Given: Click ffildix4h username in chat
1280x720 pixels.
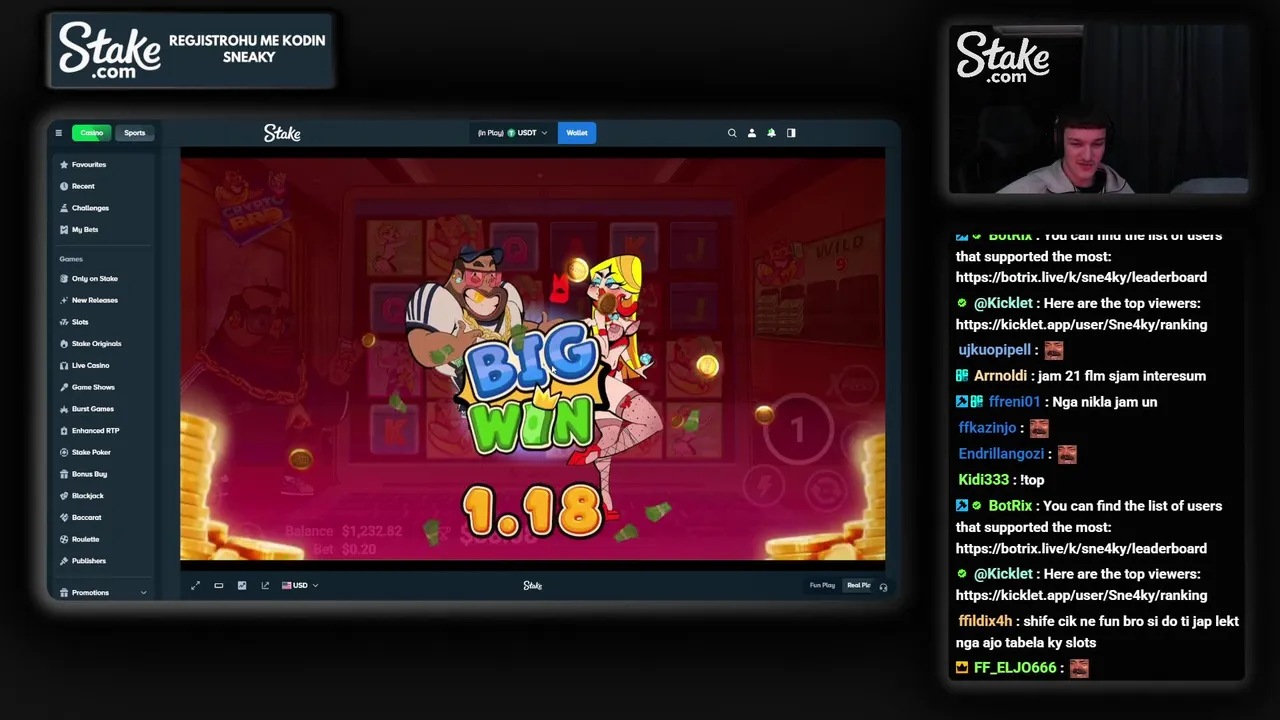Looking at the screenshot, I should [x=985, y=621].
